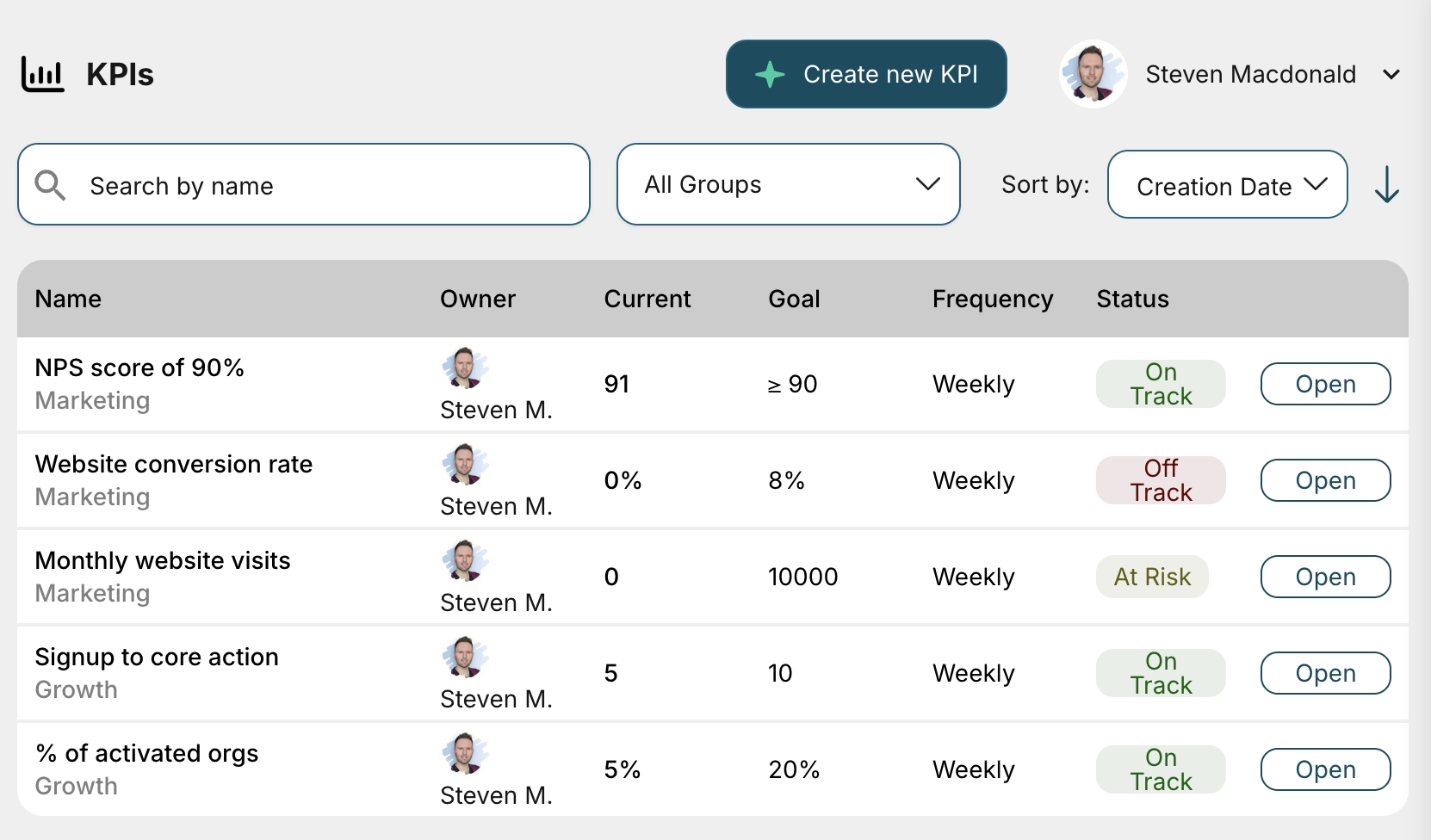This screenshot has width=1431, height=840.
Task: Click the Create new KPI button
Action: tap(865, 74)
